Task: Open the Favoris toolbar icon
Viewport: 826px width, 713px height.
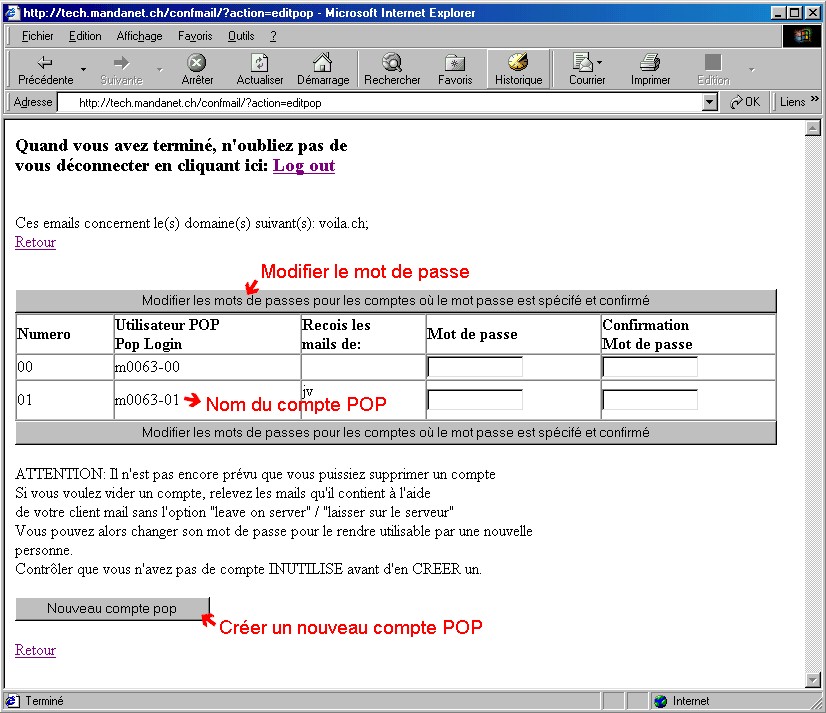Action: click(455, 63)
